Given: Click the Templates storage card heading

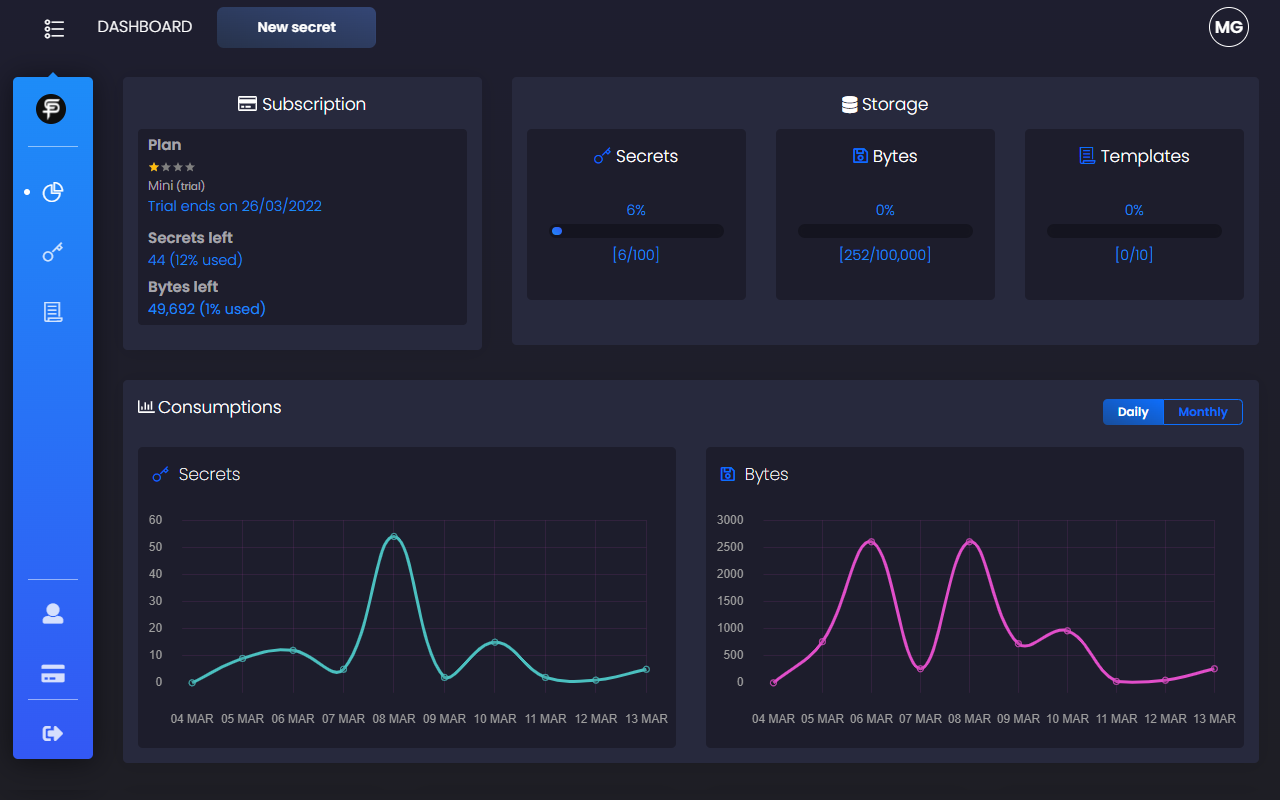Looking at the screenshot, I should pos(1134,156).
